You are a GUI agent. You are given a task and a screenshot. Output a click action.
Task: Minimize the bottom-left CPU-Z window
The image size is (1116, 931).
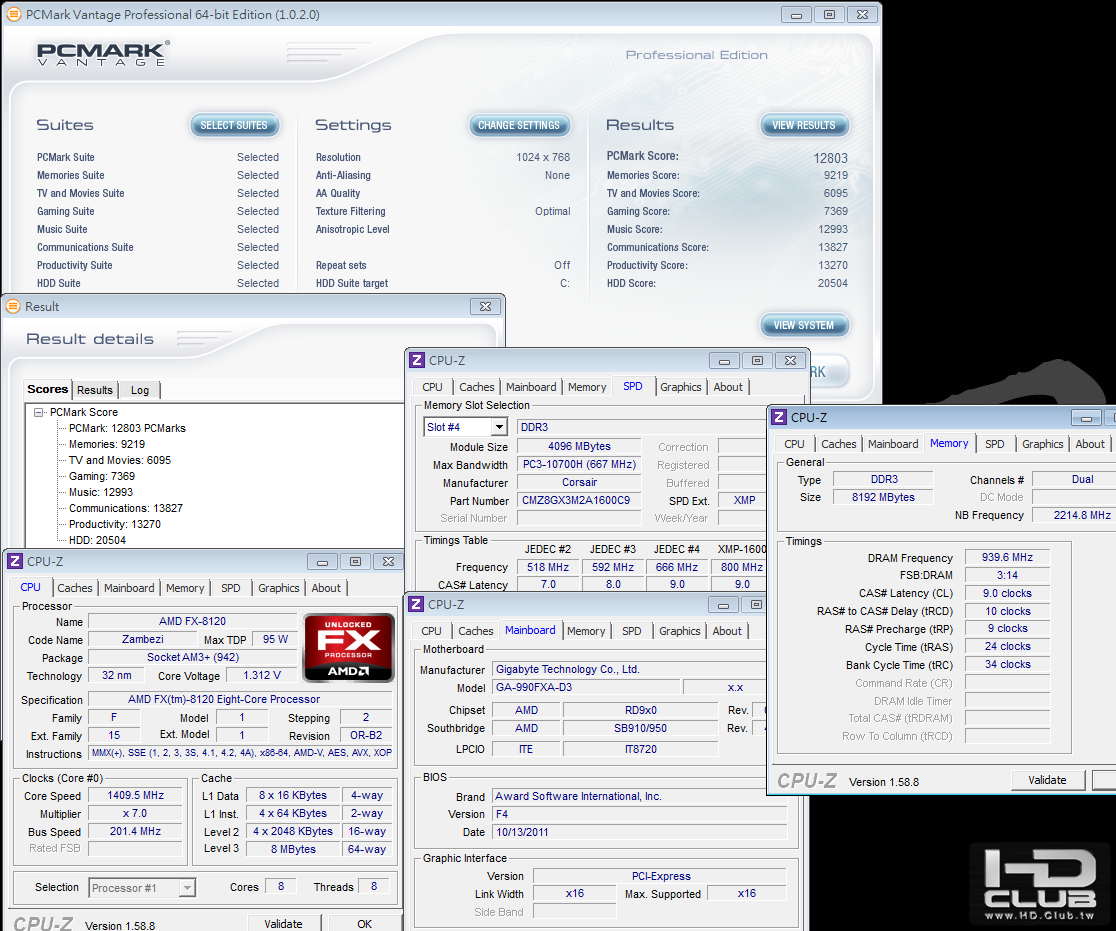point(322,562)
